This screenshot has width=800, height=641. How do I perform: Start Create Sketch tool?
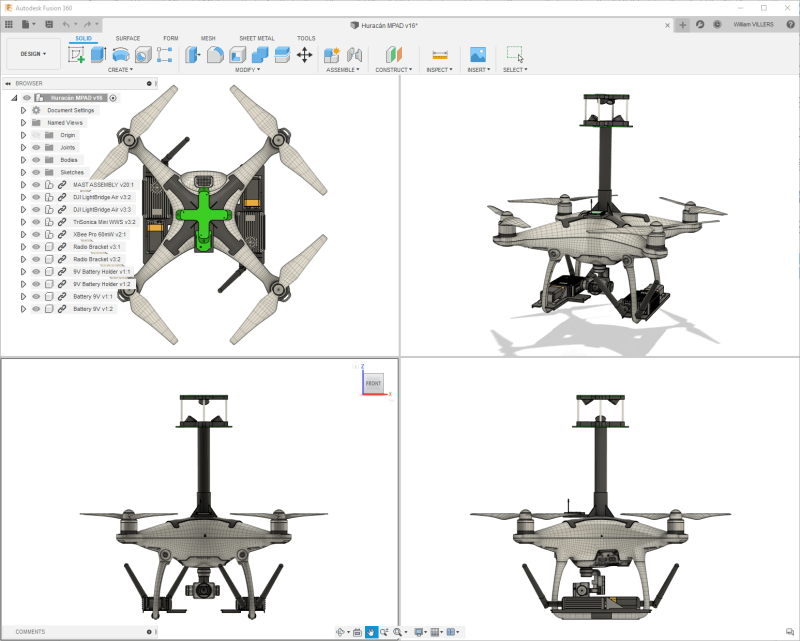76,55
